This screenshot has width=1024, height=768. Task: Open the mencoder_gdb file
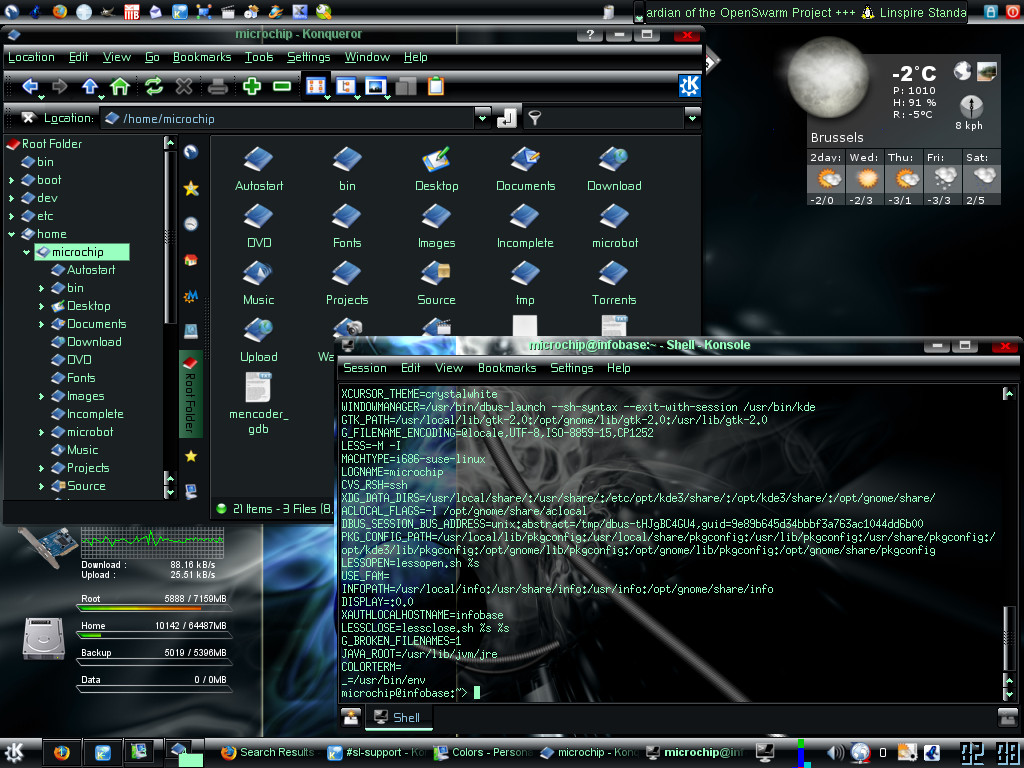259,404
